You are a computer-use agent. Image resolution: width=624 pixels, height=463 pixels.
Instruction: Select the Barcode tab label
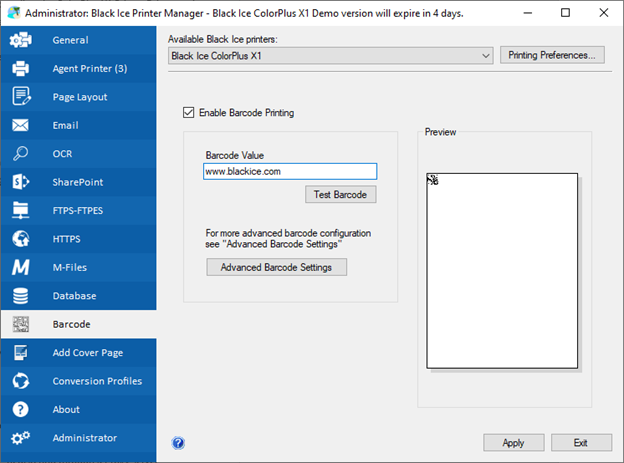(72, 324)
